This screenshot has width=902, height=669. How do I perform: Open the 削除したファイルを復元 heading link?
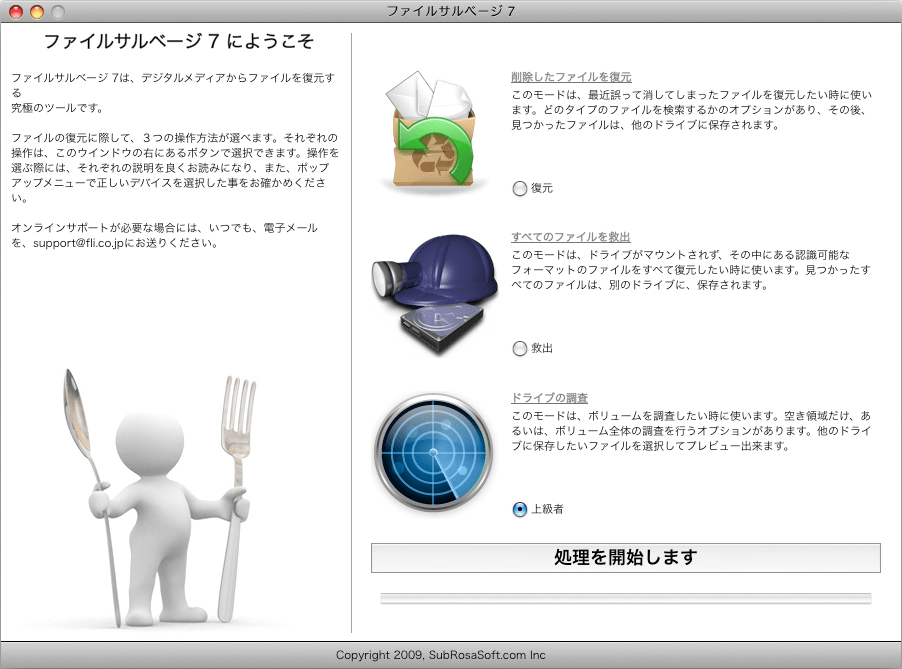[x=571, y=77]
